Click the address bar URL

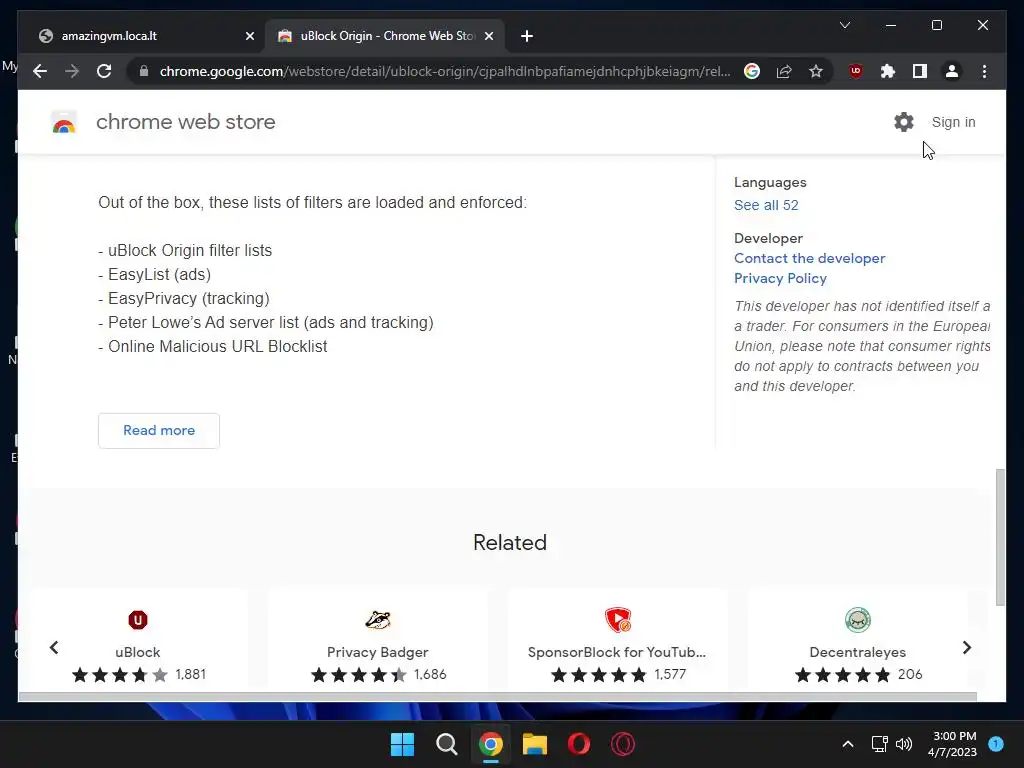tap(445, 71)
